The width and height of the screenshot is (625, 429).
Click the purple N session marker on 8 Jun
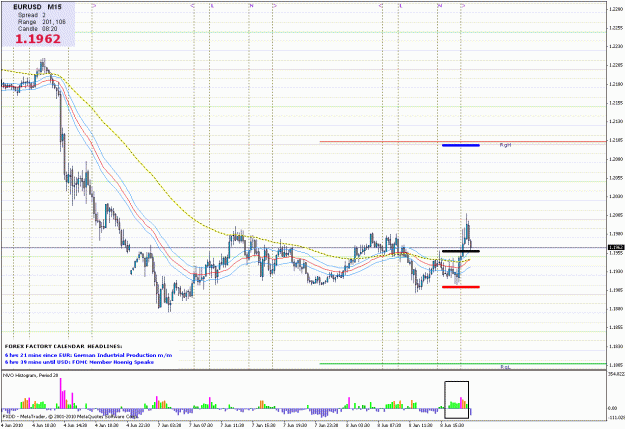pos(440,6)
